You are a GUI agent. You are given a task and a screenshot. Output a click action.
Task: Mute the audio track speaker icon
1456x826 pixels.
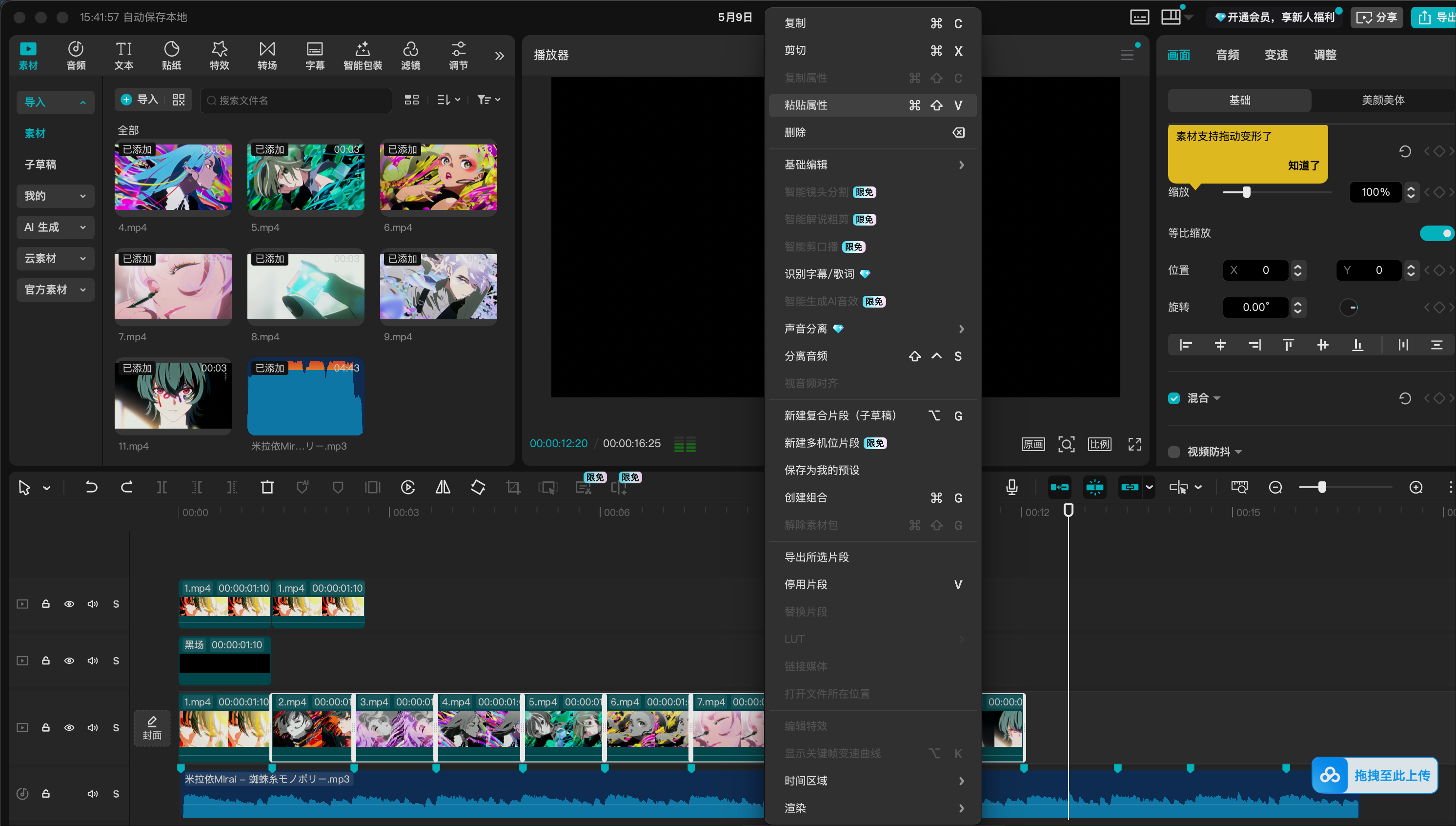coord(92,794)
